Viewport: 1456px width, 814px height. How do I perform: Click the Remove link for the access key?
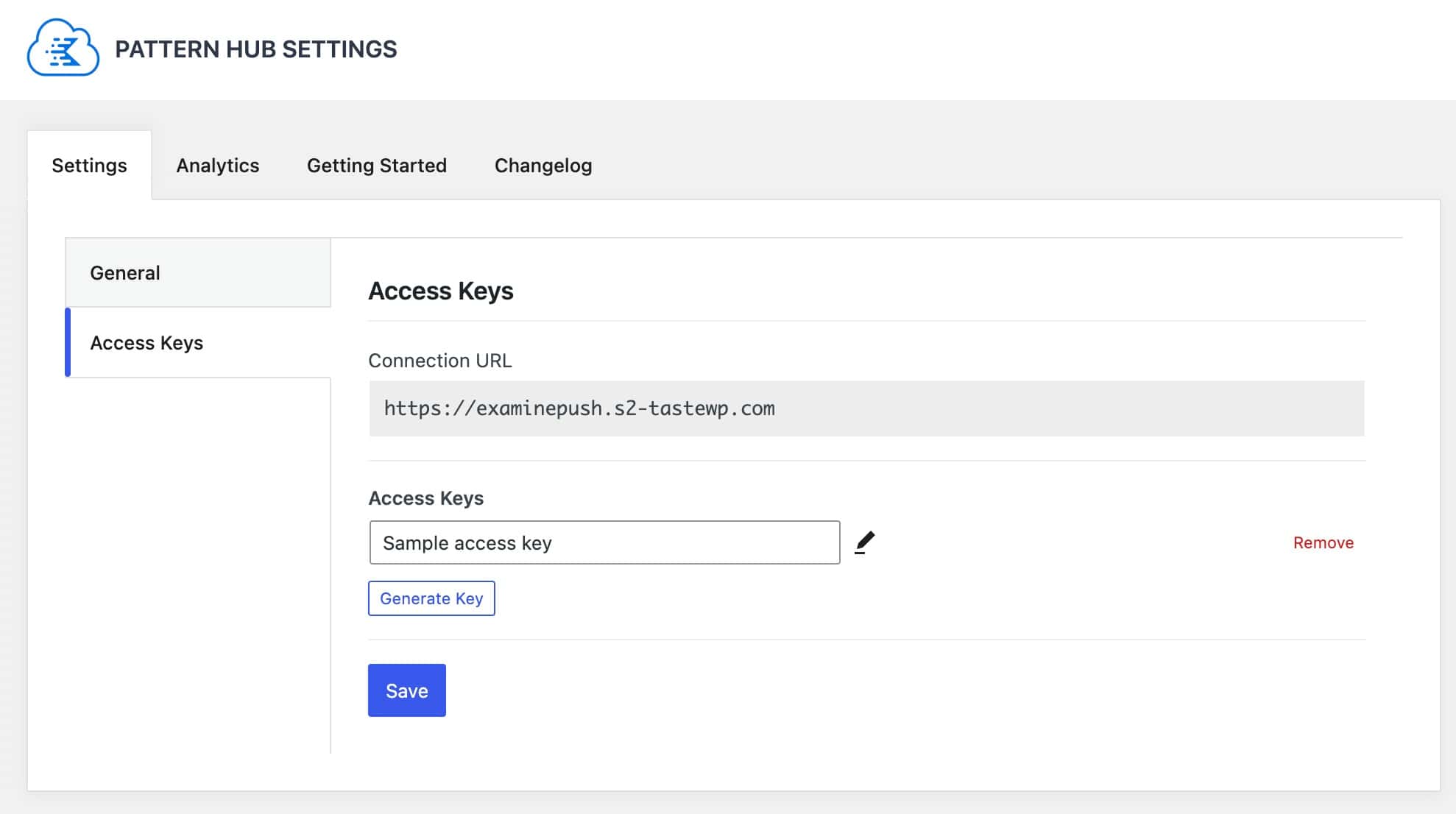click(1323, 542)
